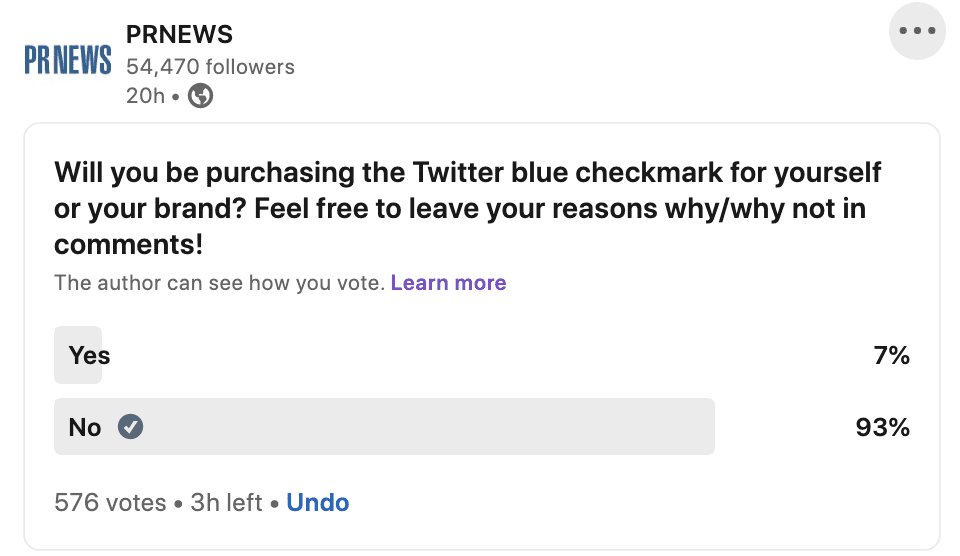Click the 20h post timestamp
The image size is (960, 556).
coord(144,96)
